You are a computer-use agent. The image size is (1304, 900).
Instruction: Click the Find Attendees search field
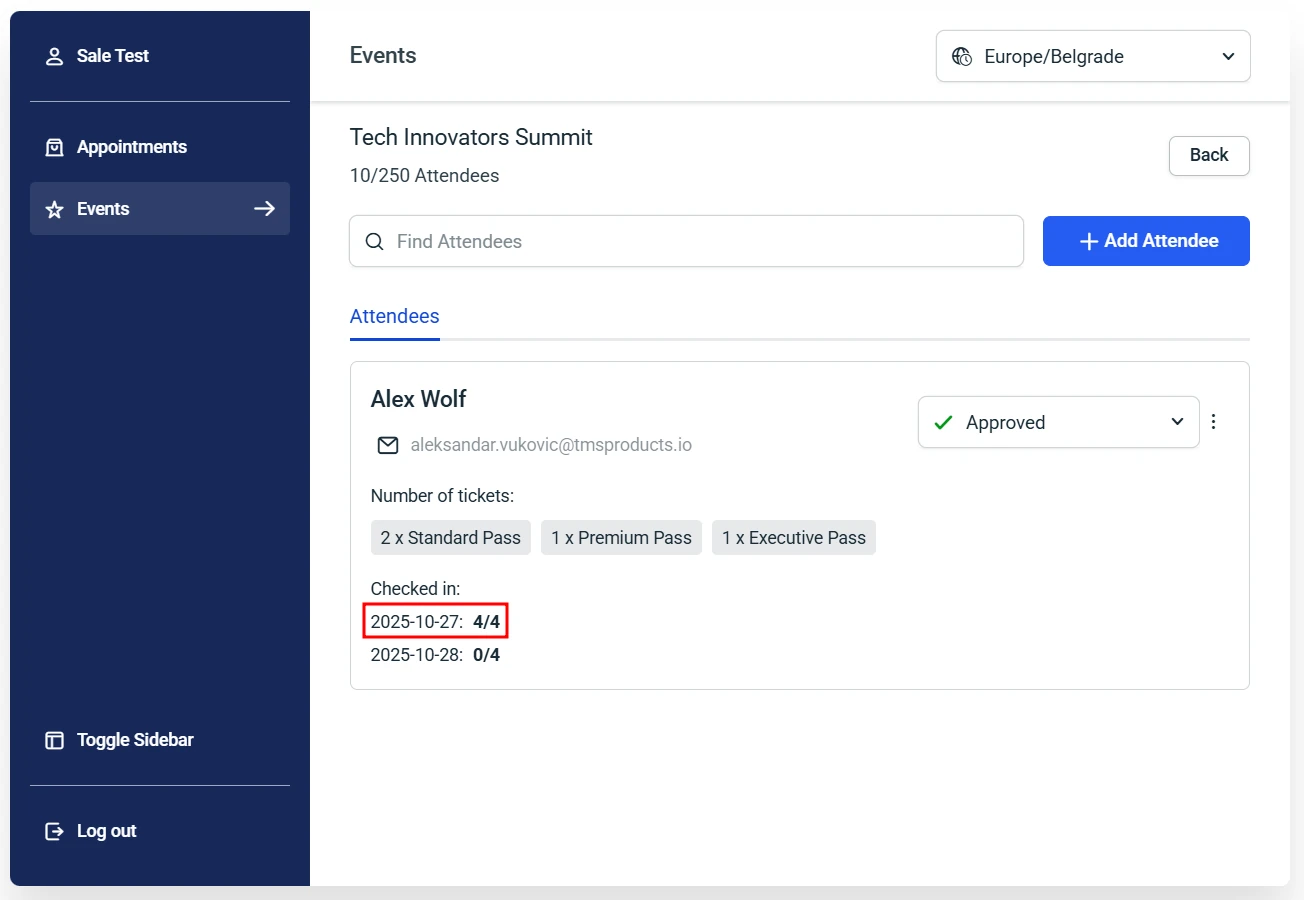700,242
